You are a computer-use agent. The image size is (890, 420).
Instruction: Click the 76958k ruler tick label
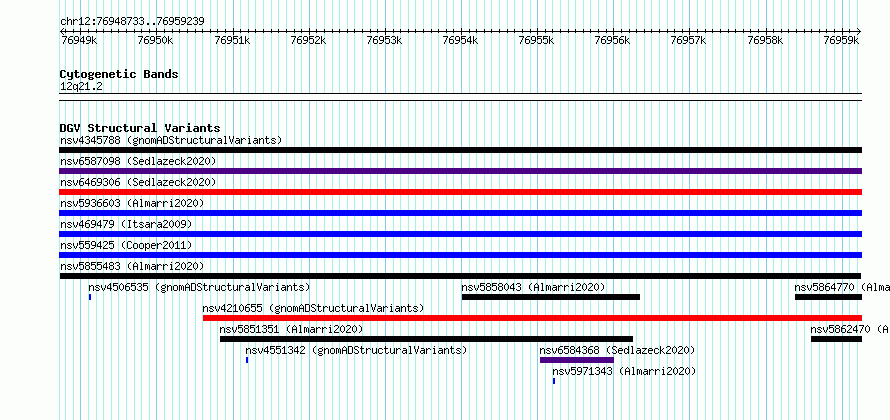click(766, 40)
